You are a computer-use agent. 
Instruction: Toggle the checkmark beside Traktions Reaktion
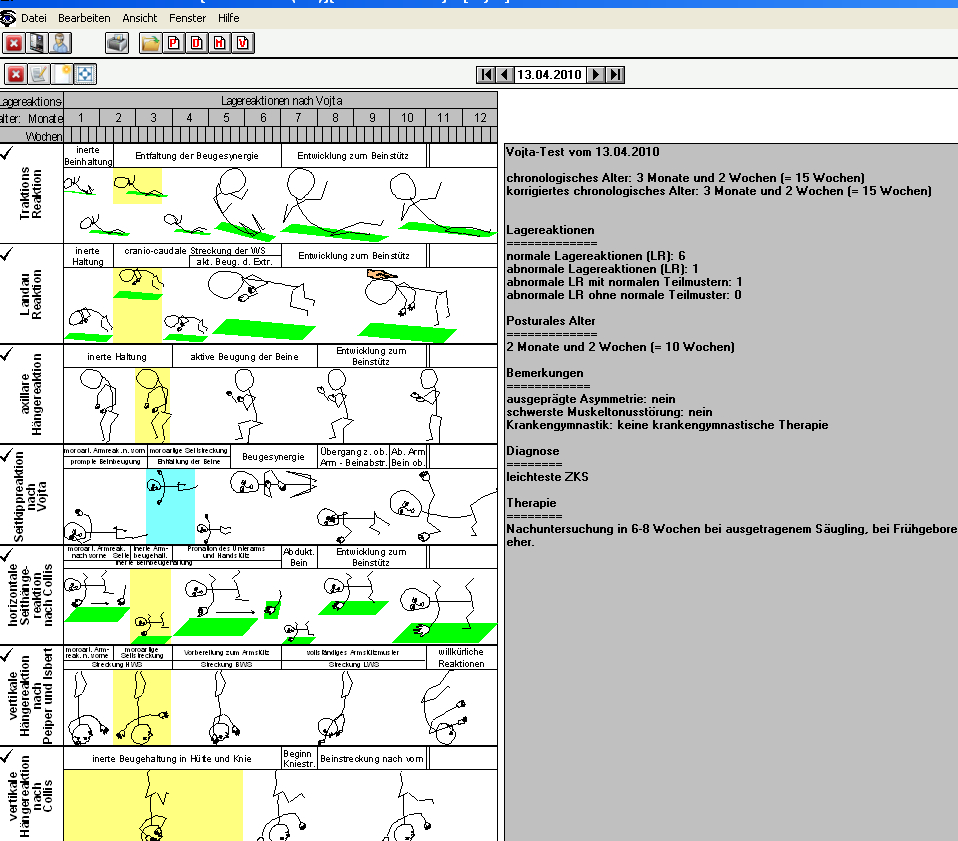pyautogui.click(x=7, y=153)
